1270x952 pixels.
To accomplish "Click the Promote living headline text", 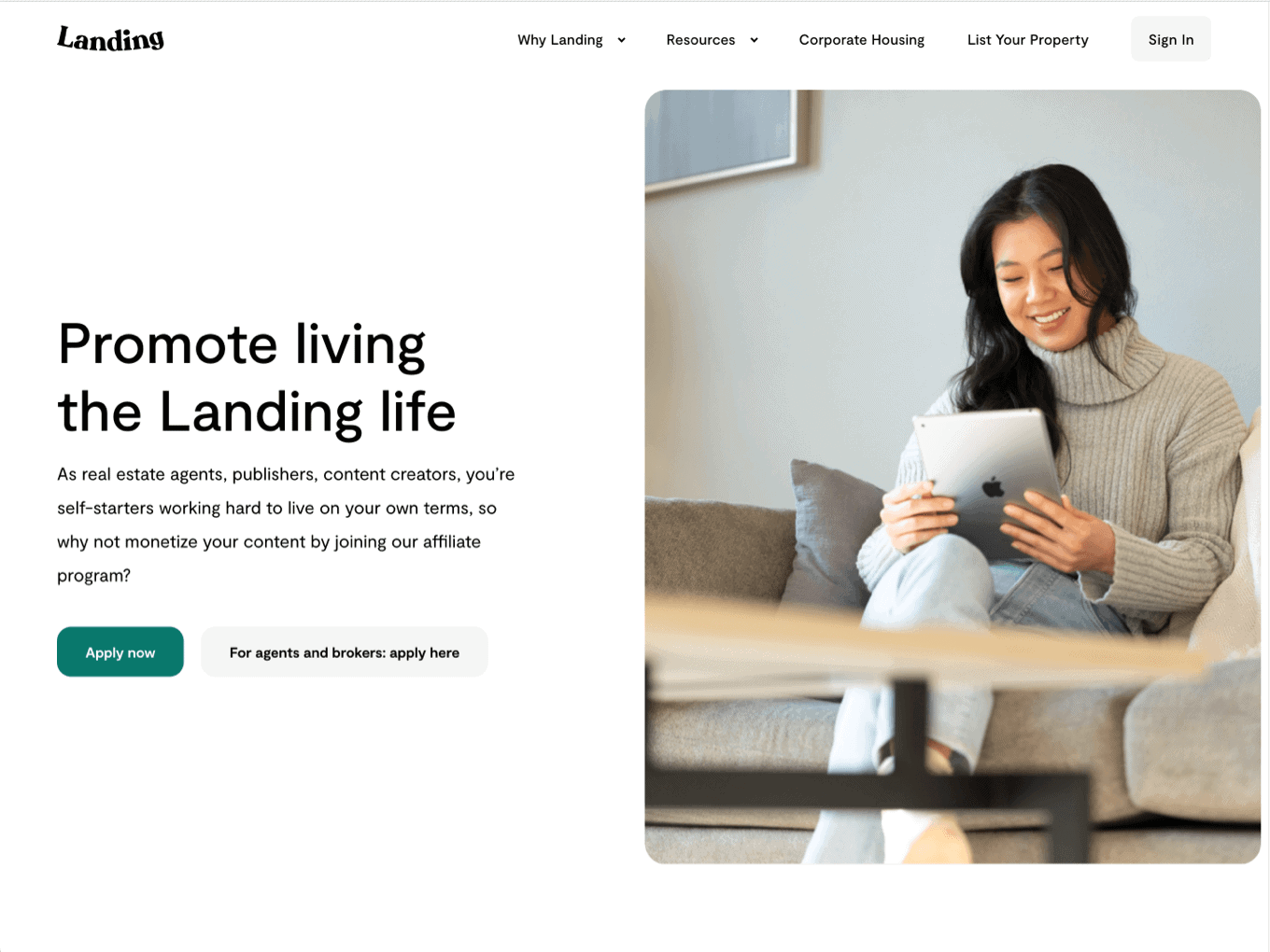I will click(x=242, y=345).
